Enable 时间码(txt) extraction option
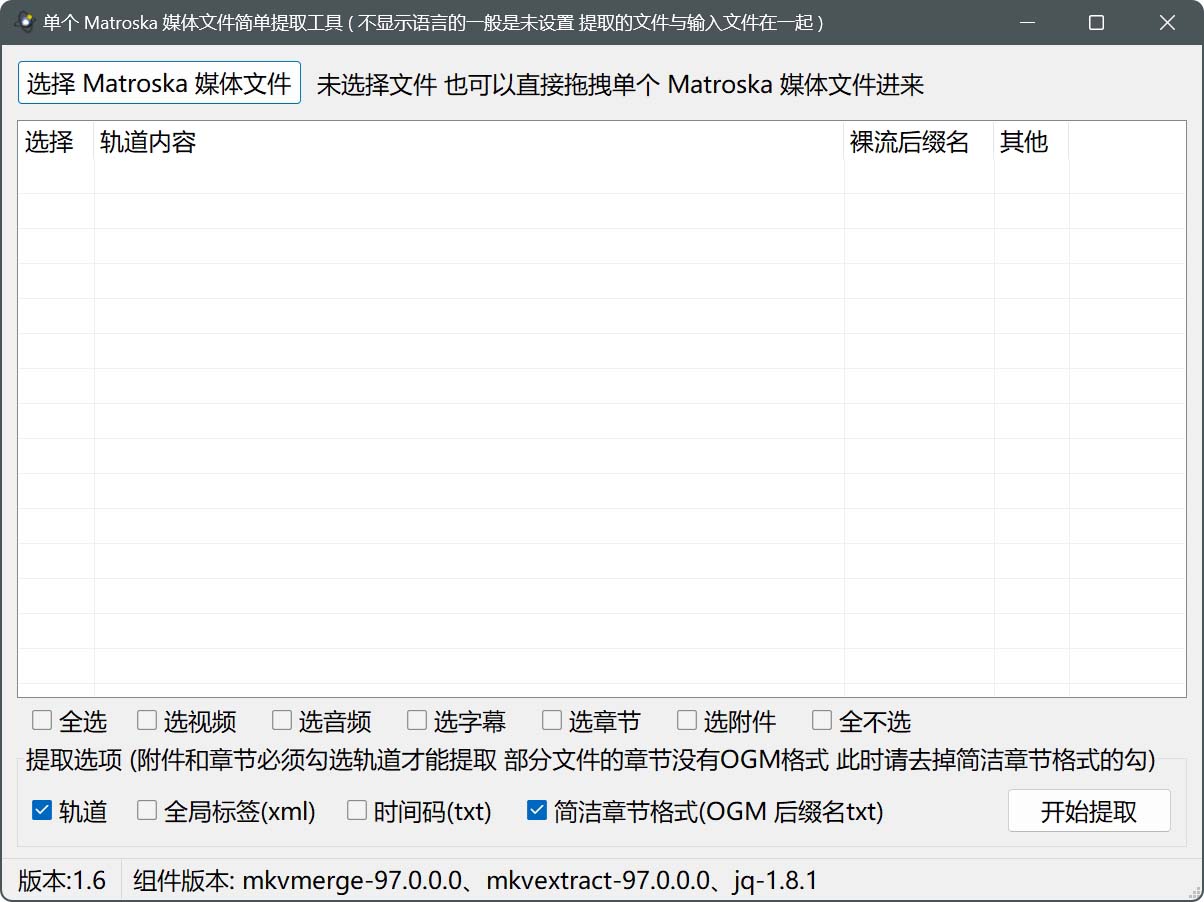Screen dimensions: 1204x902 click(x=357, y=811)
